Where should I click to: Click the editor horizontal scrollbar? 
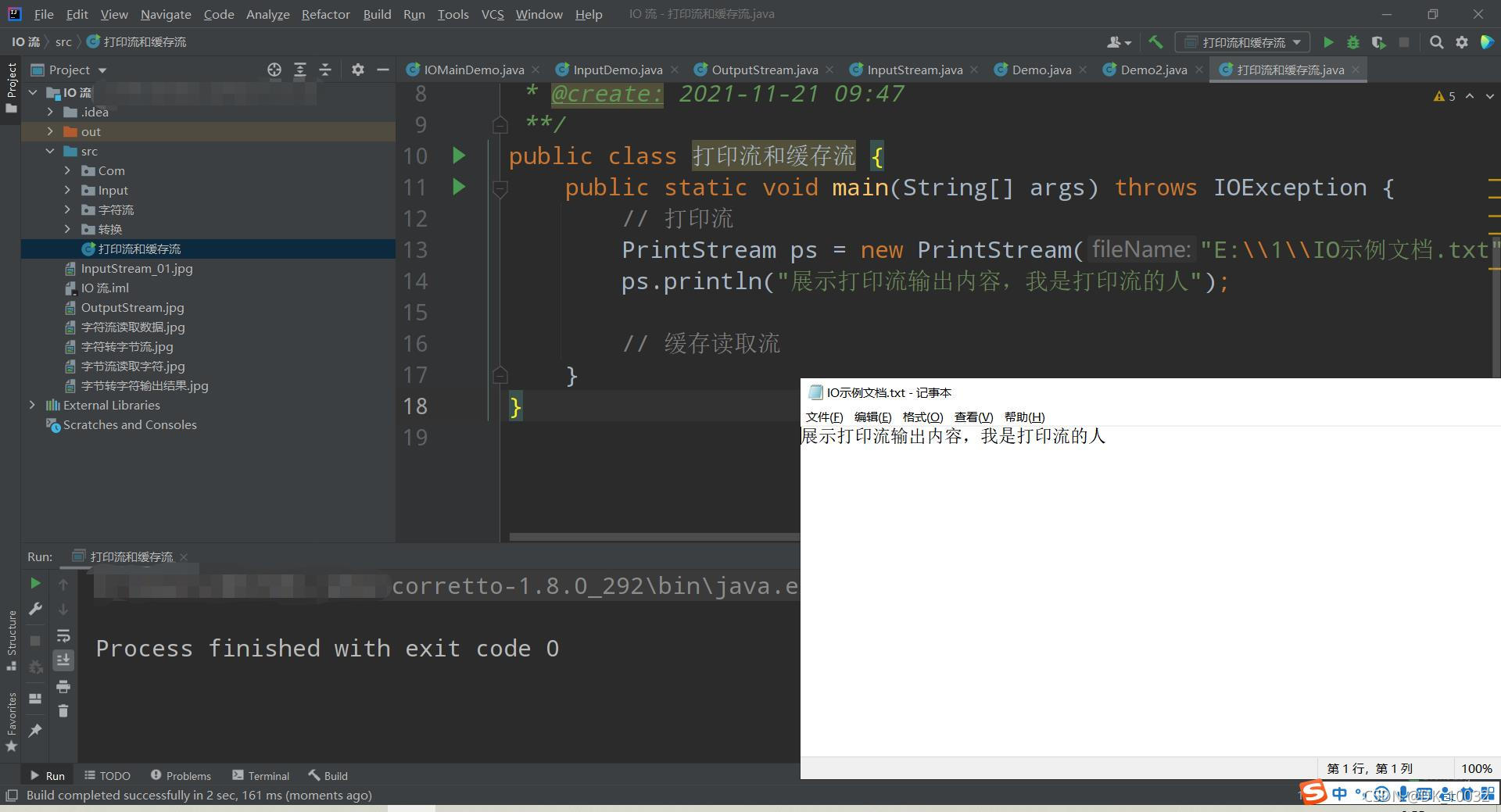pyautogui.click(x=654, y=537)
